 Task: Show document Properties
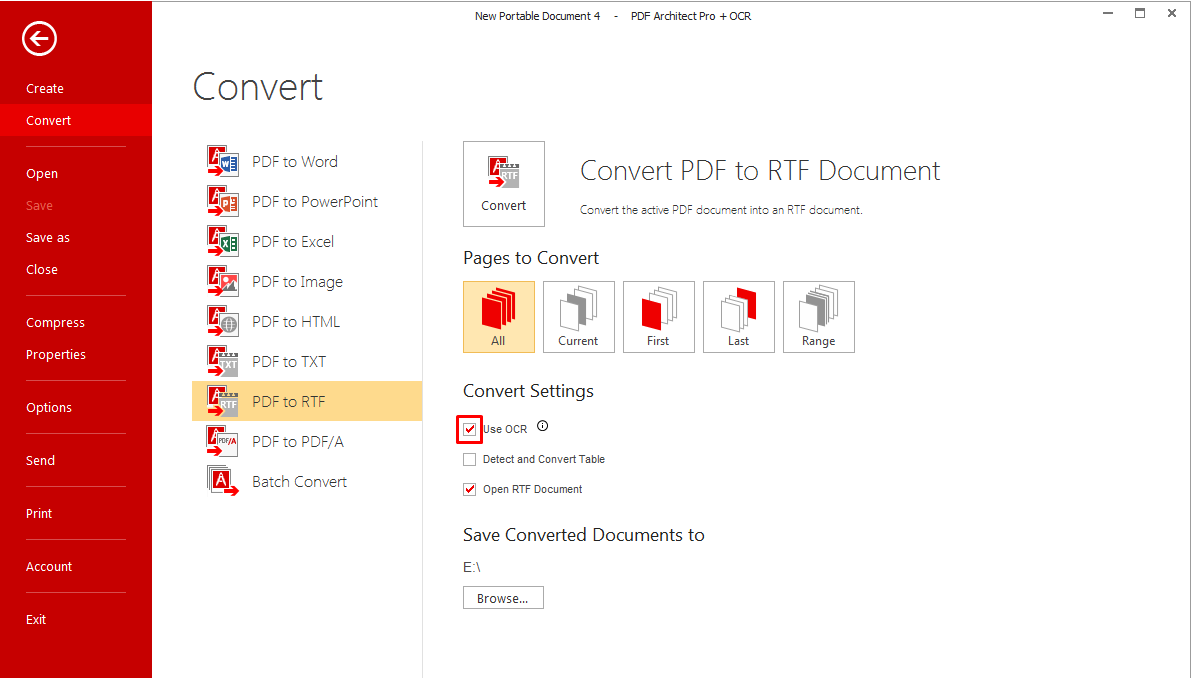click(55, 355)
